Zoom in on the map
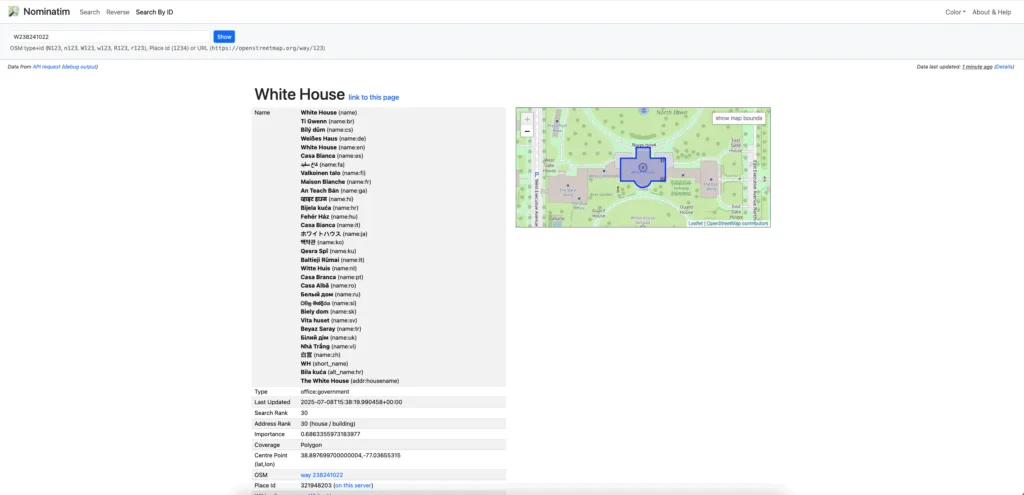This screenshot has height=495, width=1024. (x=527, y=119)
